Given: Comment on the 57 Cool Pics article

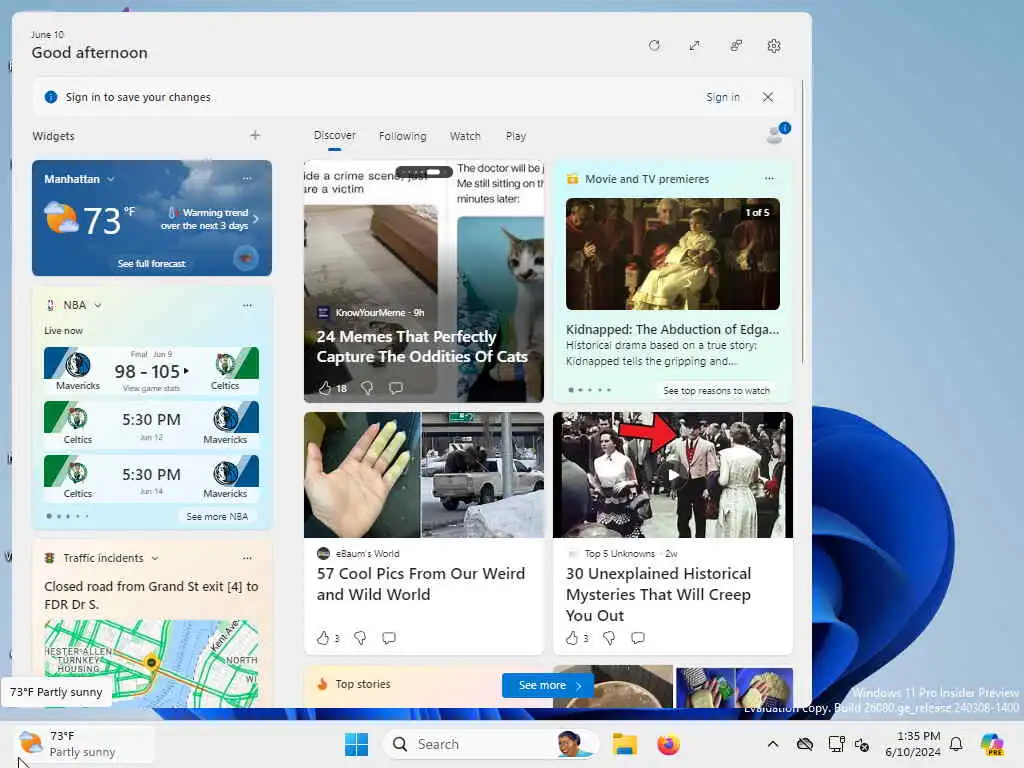Looking at the screenshot, I should (x=389, y=638).
